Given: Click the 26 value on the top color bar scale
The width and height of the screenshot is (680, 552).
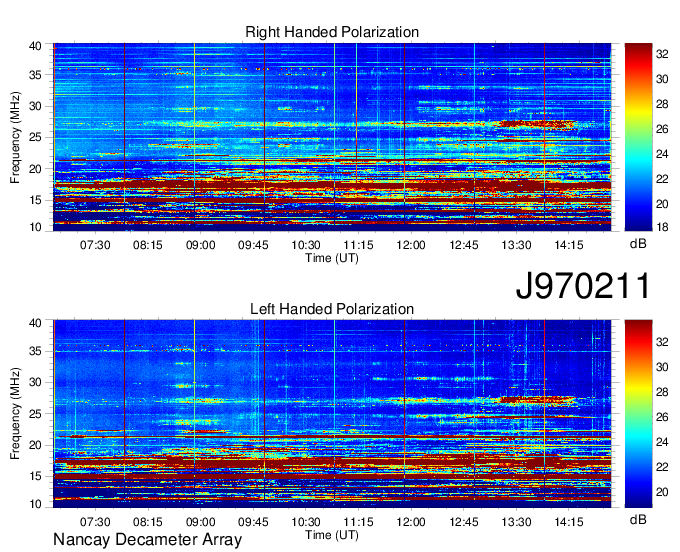Looking at the screenshot, I should tap(662, 129).
